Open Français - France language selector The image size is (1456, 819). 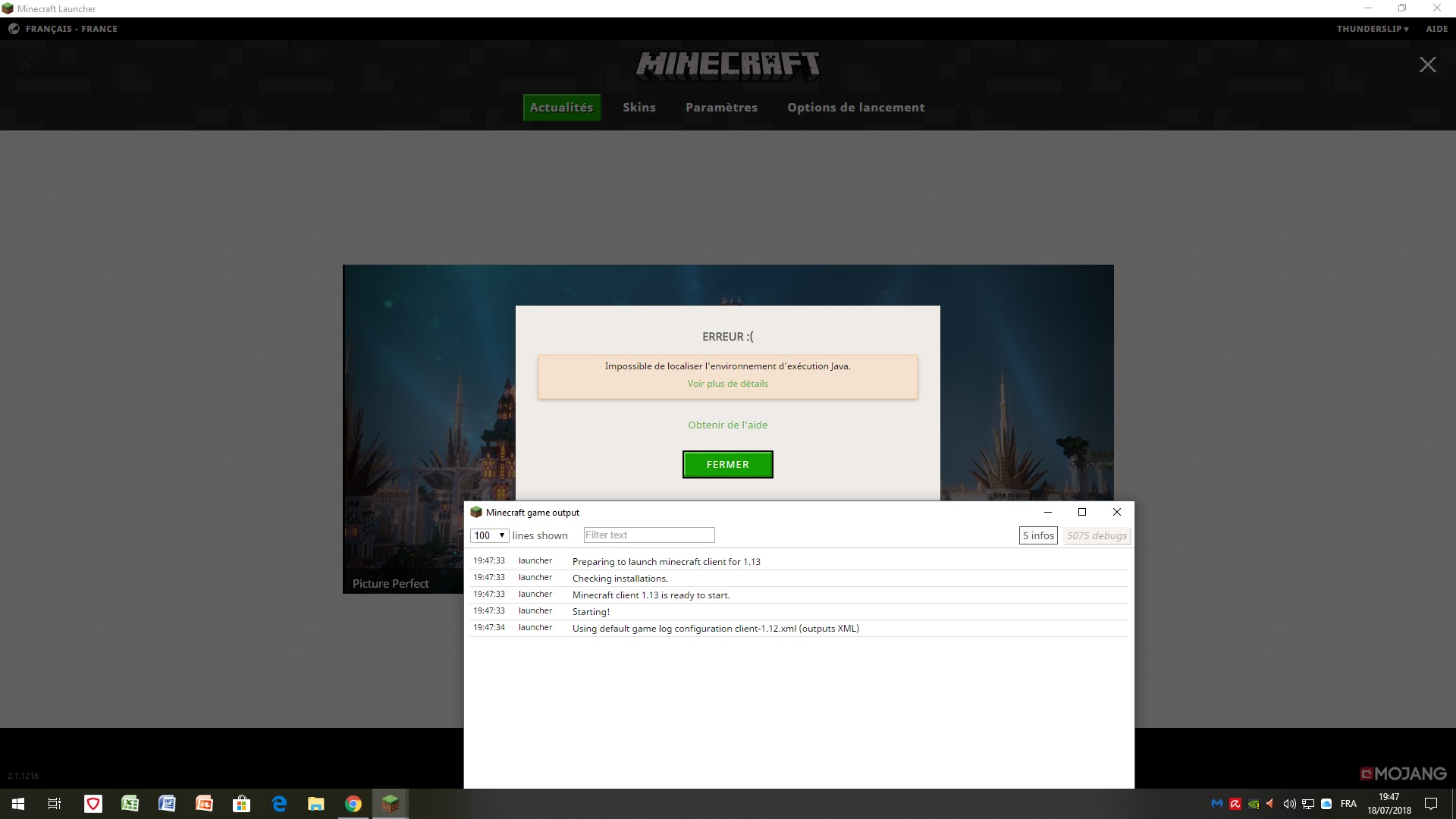point(71,29)
